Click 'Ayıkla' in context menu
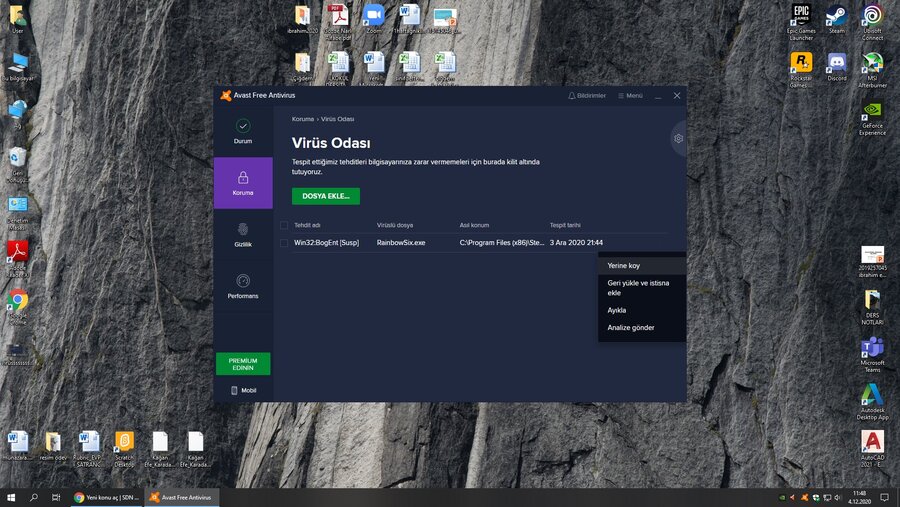900x507 pixels. click(617, 310)
